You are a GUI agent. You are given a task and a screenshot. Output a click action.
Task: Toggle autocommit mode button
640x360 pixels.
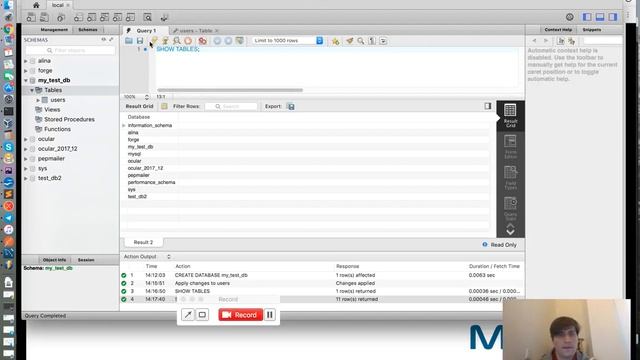tap(240, 41)
